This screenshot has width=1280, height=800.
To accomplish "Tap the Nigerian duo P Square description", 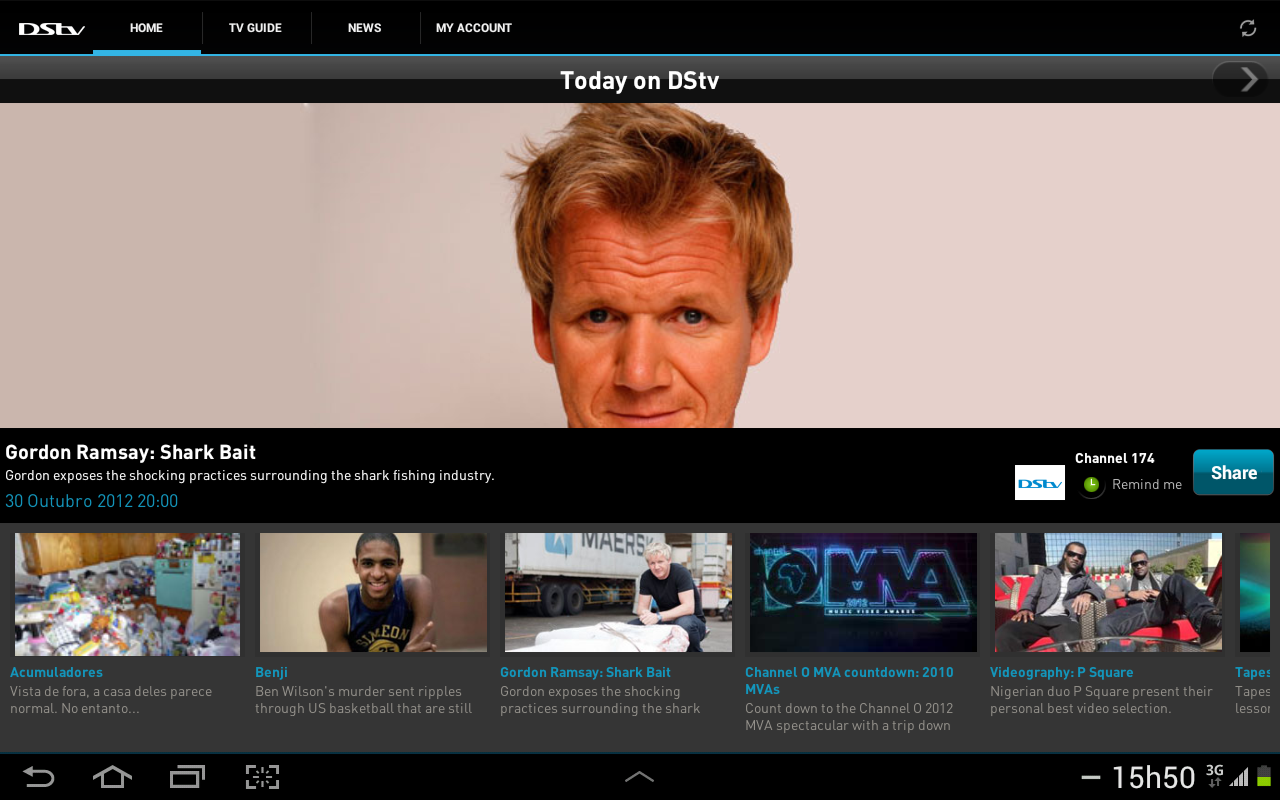I will [x=1101, y=700].
